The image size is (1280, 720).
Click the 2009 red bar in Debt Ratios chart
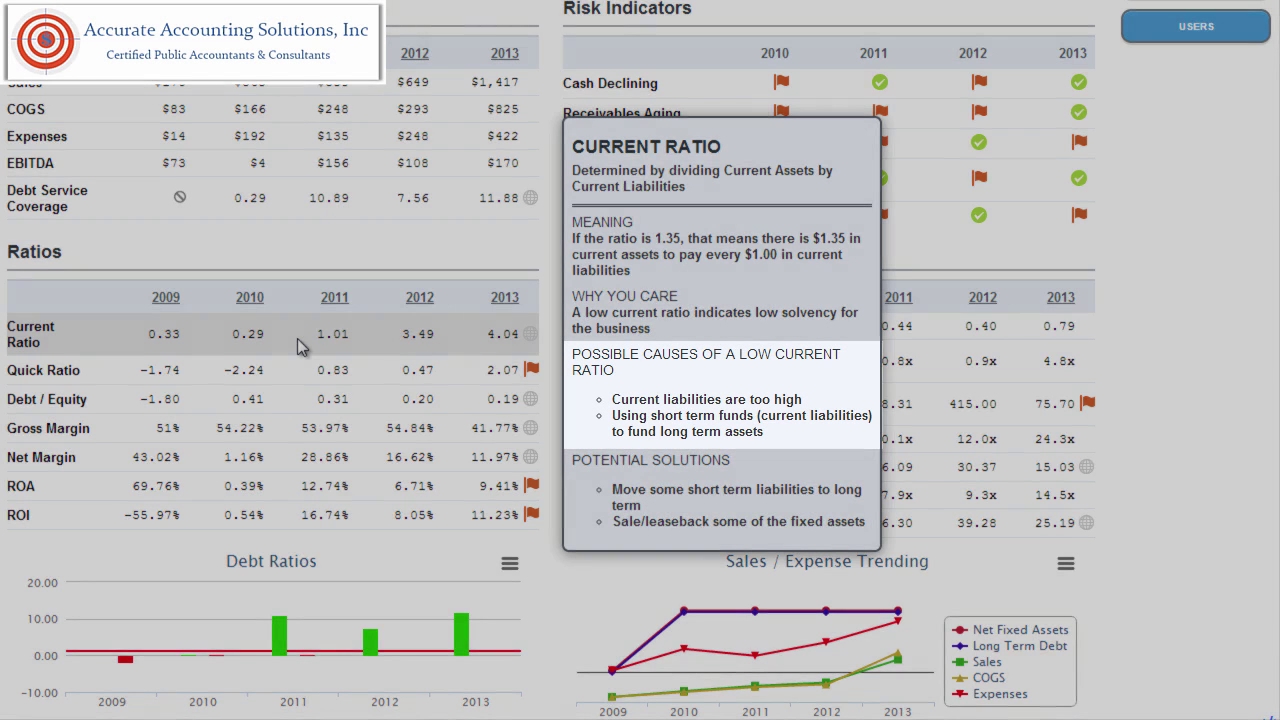tap(125, 659)
